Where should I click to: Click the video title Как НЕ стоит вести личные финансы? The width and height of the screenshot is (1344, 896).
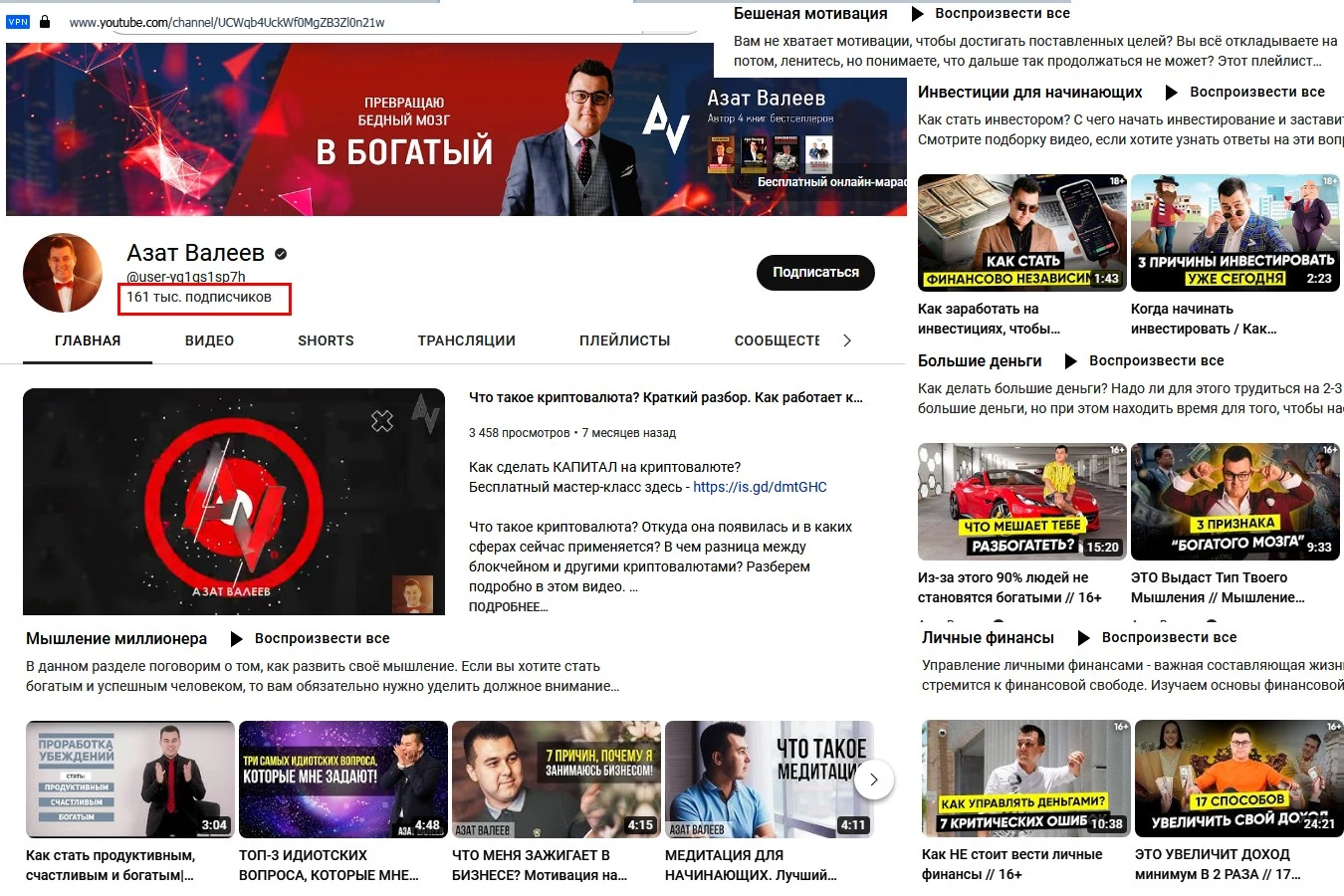click(1012, 864)
